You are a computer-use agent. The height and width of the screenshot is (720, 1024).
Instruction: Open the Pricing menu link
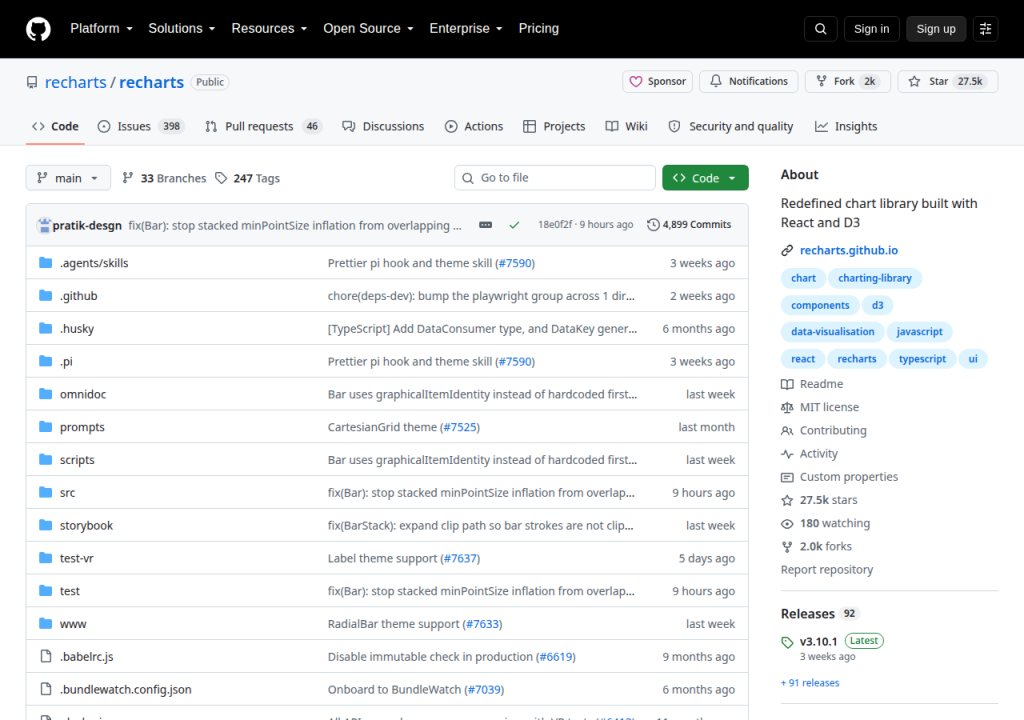pyautogui.click(x=539, y=29)
